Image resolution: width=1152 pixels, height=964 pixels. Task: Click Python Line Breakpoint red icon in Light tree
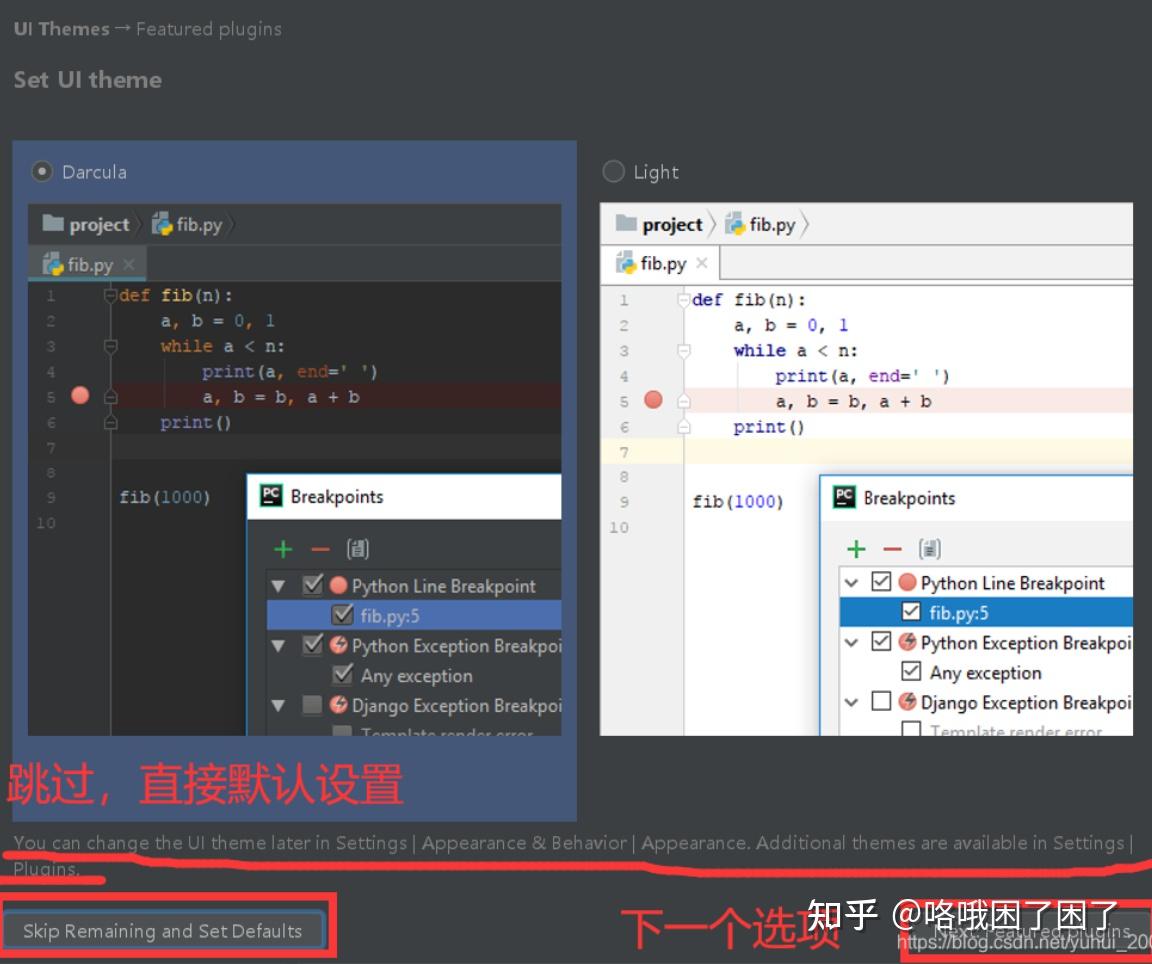[908, 582]
